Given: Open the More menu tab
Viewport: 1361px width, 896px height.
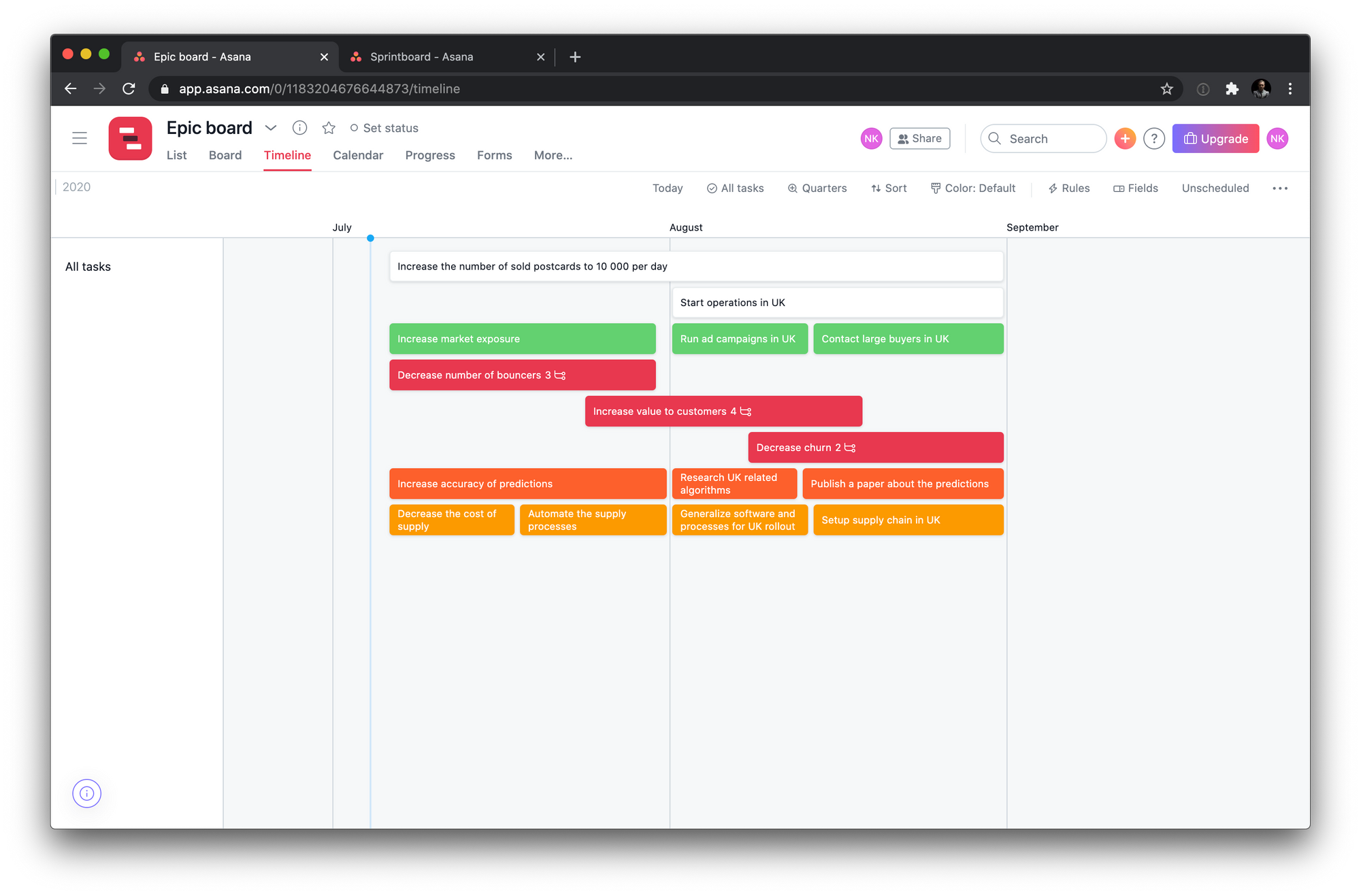Looking at the screenshot, I should point(553,155).
